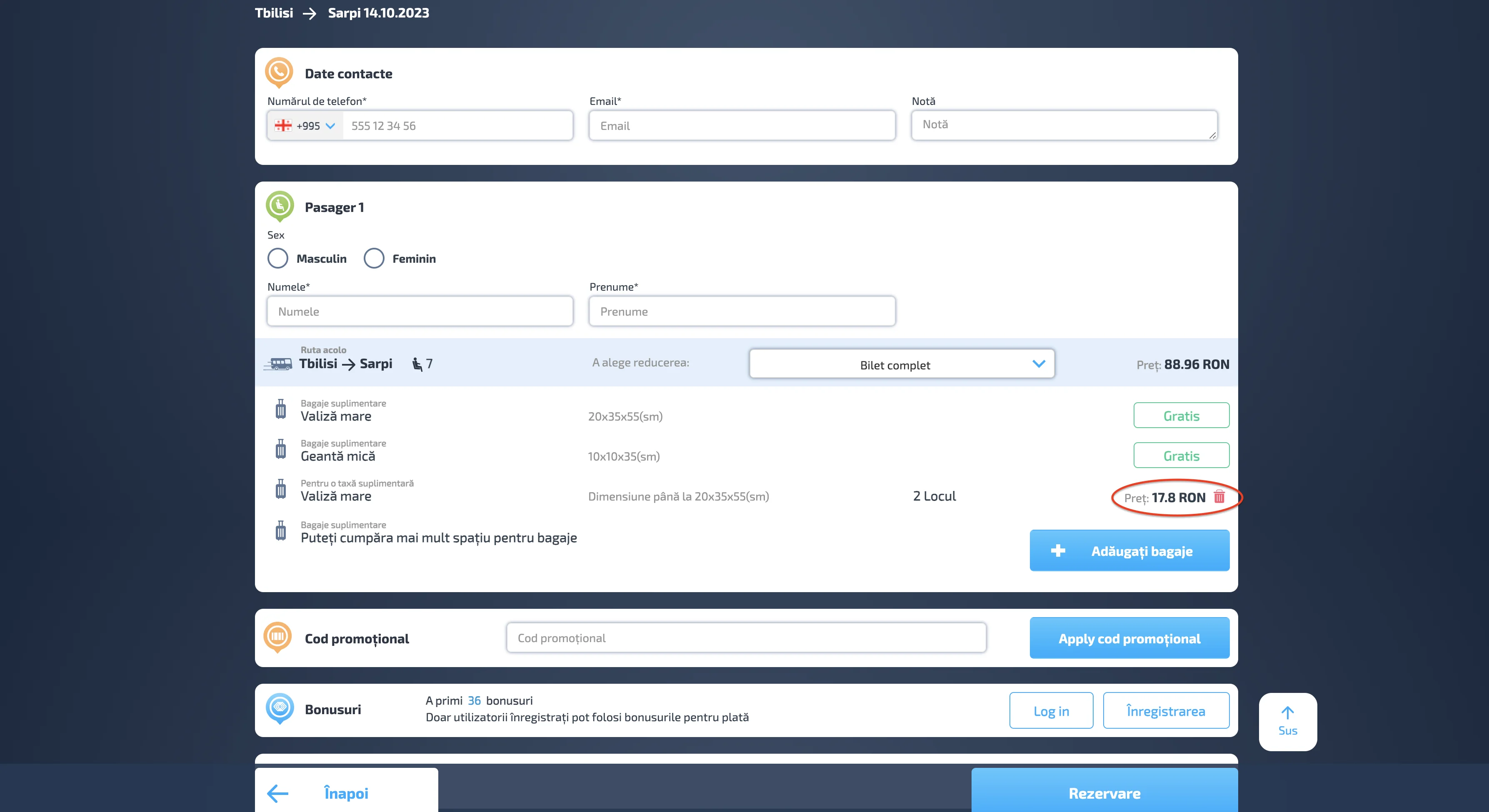Click the orange phone icon by Date contacte
Screen dimensions: 1489x812
tap(279, 72)
